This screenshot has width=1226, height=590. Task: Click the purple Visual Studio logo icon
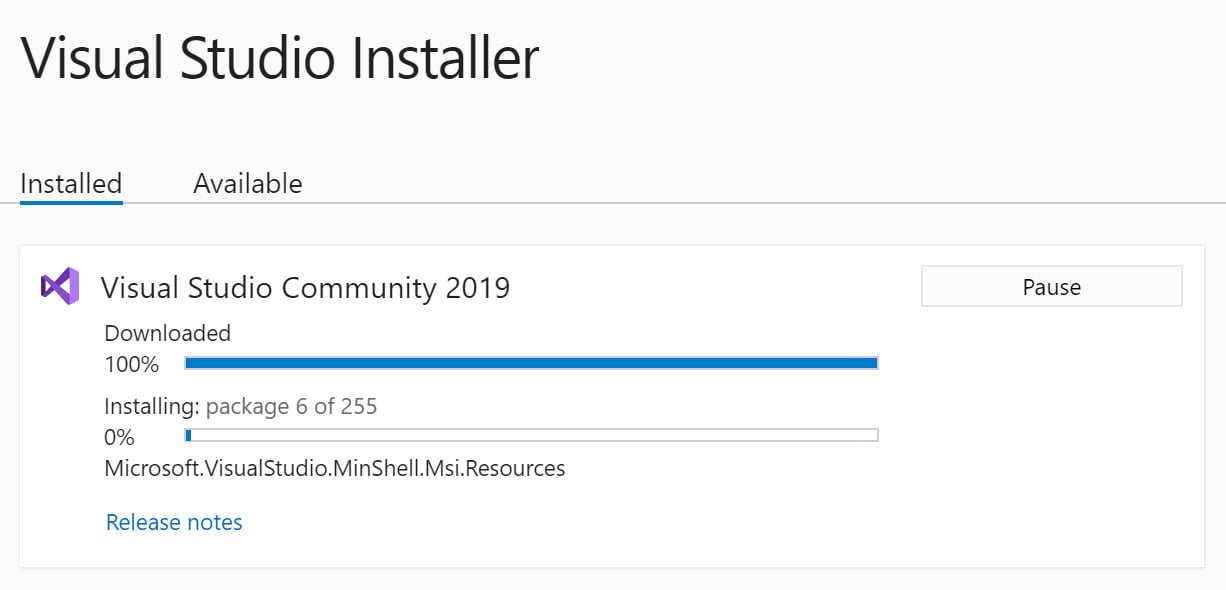[59, 287]
